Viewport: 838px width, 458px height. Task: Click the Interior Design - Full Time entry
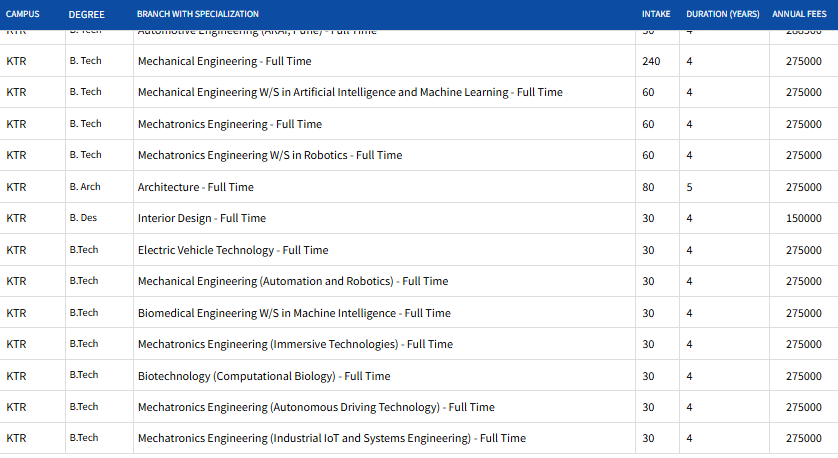click(201, 218)
